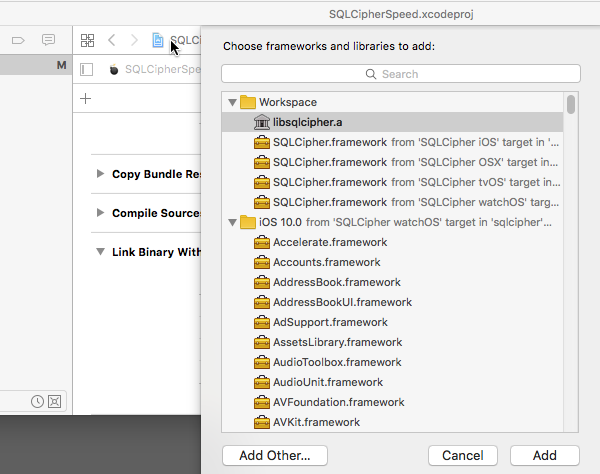Expand Compile Sources phase
This screenshot has width=600, height=474.
point(100,212)
